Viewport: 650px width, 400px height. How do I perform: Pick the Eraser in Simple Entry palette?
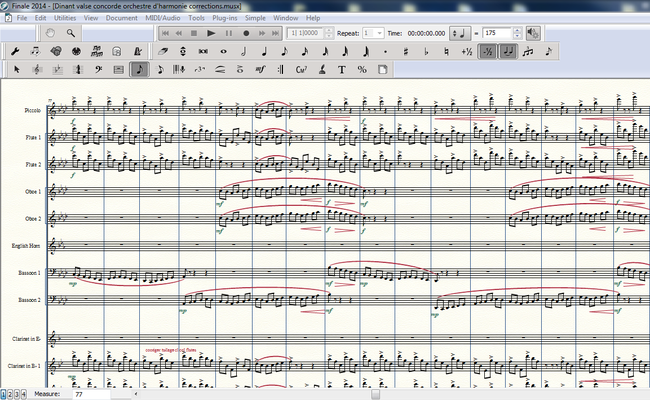[162, 51]
